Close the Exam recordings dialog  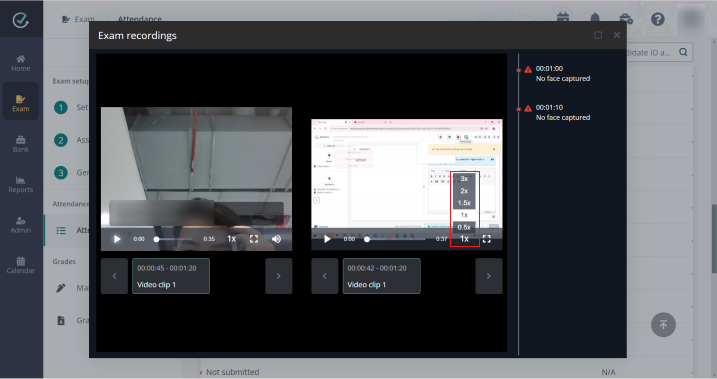tap(617, 35)
